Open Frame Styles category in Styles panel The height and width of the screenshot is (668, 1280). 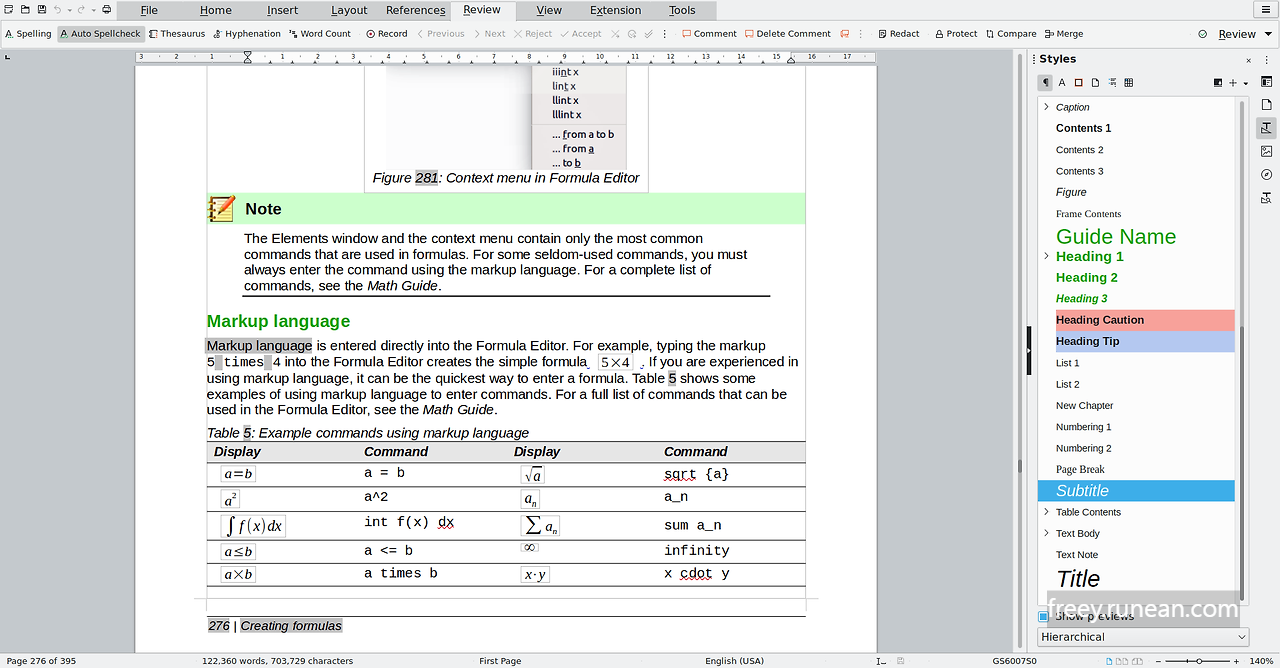click(x=1077, y=82)
